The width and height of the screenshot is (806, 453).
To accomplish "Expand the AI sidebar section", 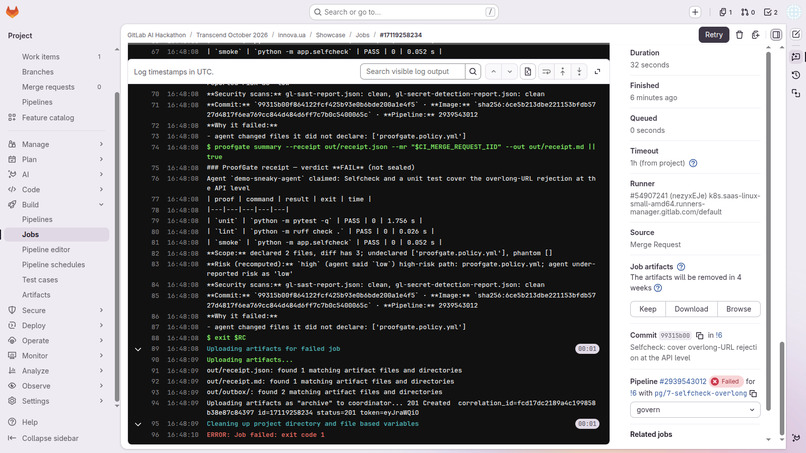I will coord(57,174).
